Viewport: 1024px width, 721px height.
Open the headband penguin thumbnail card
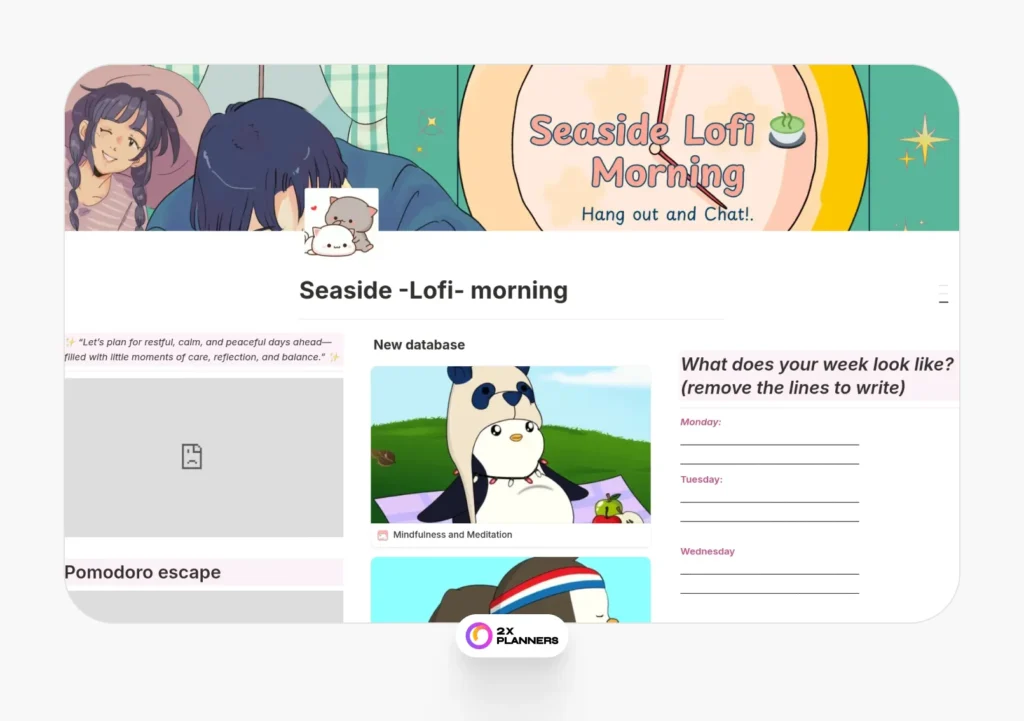511,590
